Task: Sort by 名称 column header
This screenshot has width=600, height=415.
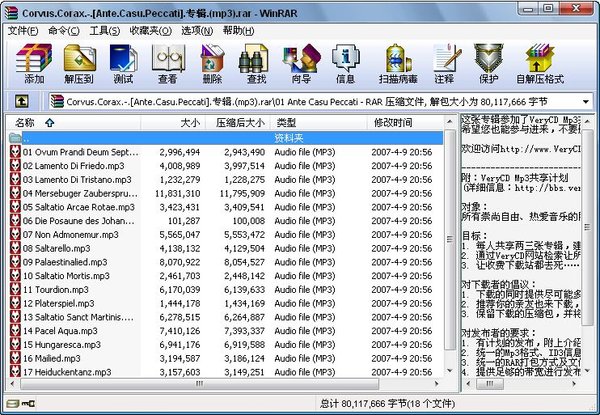Action: (x=73, y=123)
